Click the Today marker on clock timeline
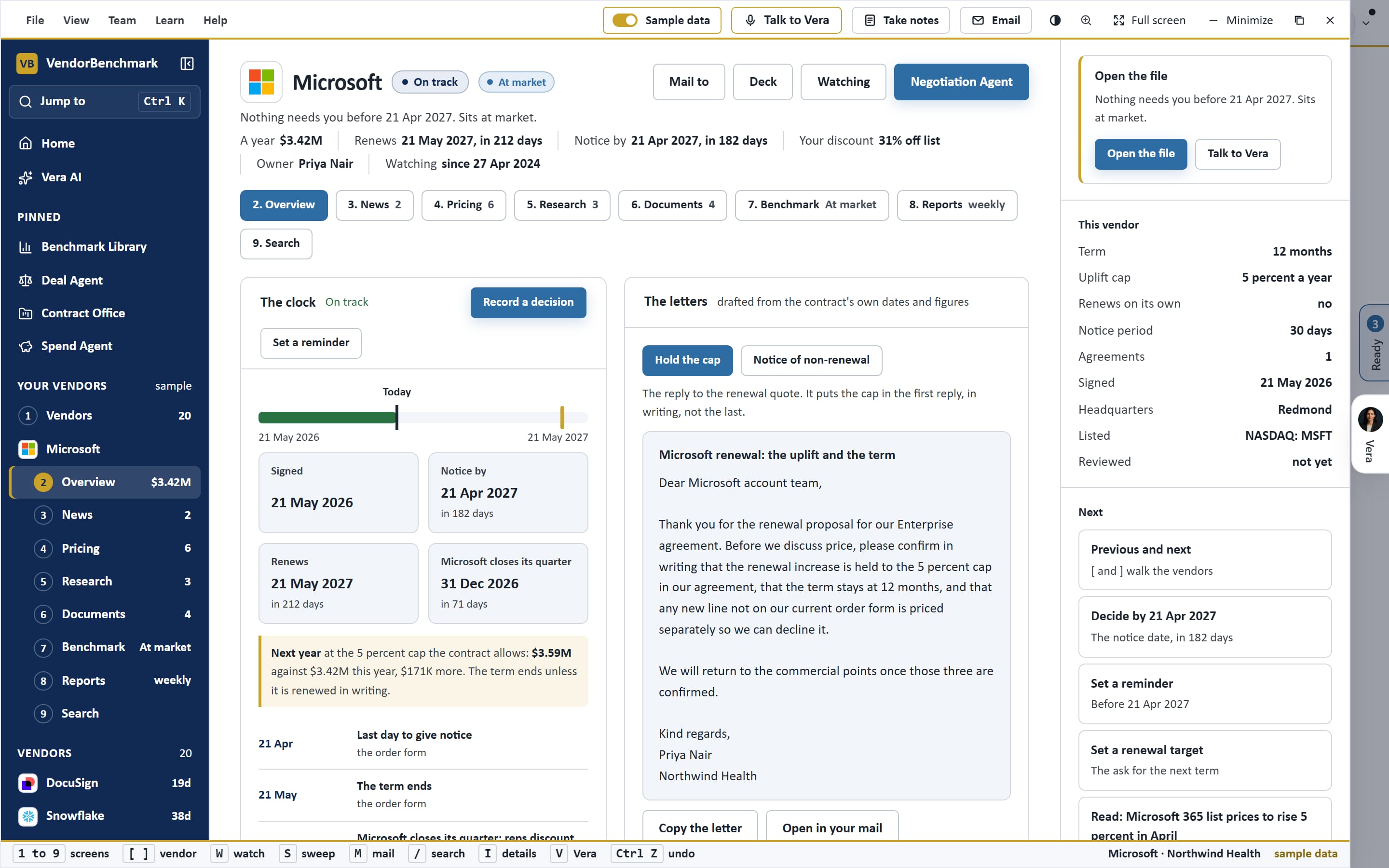The height and width of the screenshot is (868, 1389). point(396,417)
